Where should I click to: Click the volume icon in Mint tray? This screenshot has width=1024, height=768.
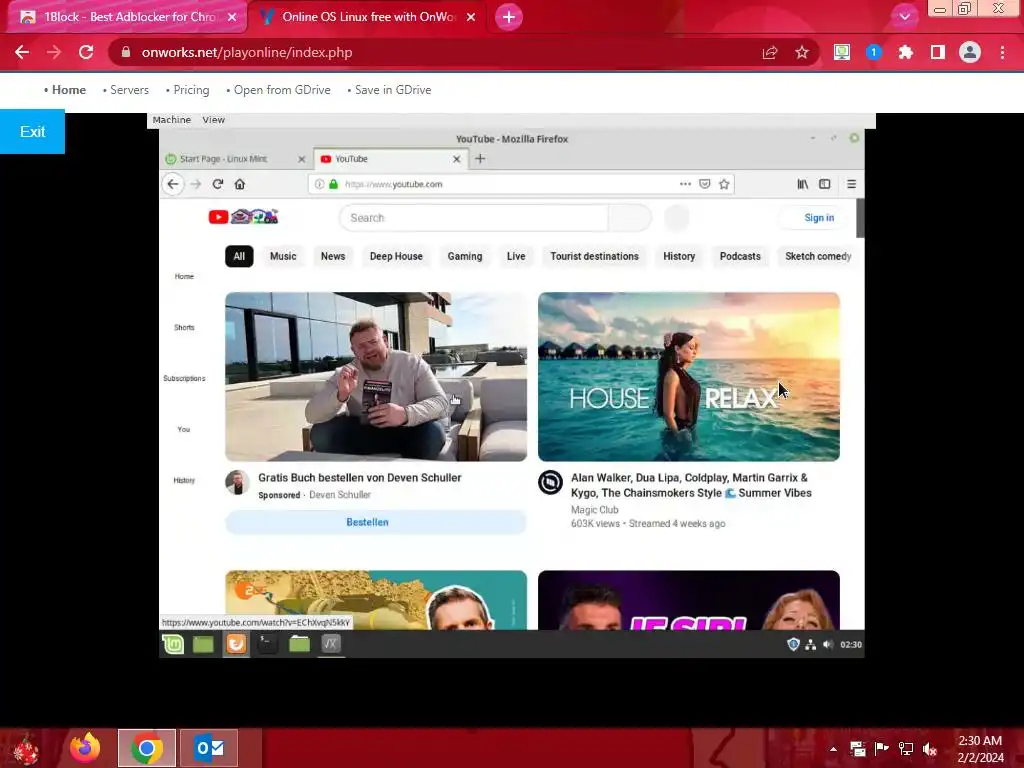point(828,645)
